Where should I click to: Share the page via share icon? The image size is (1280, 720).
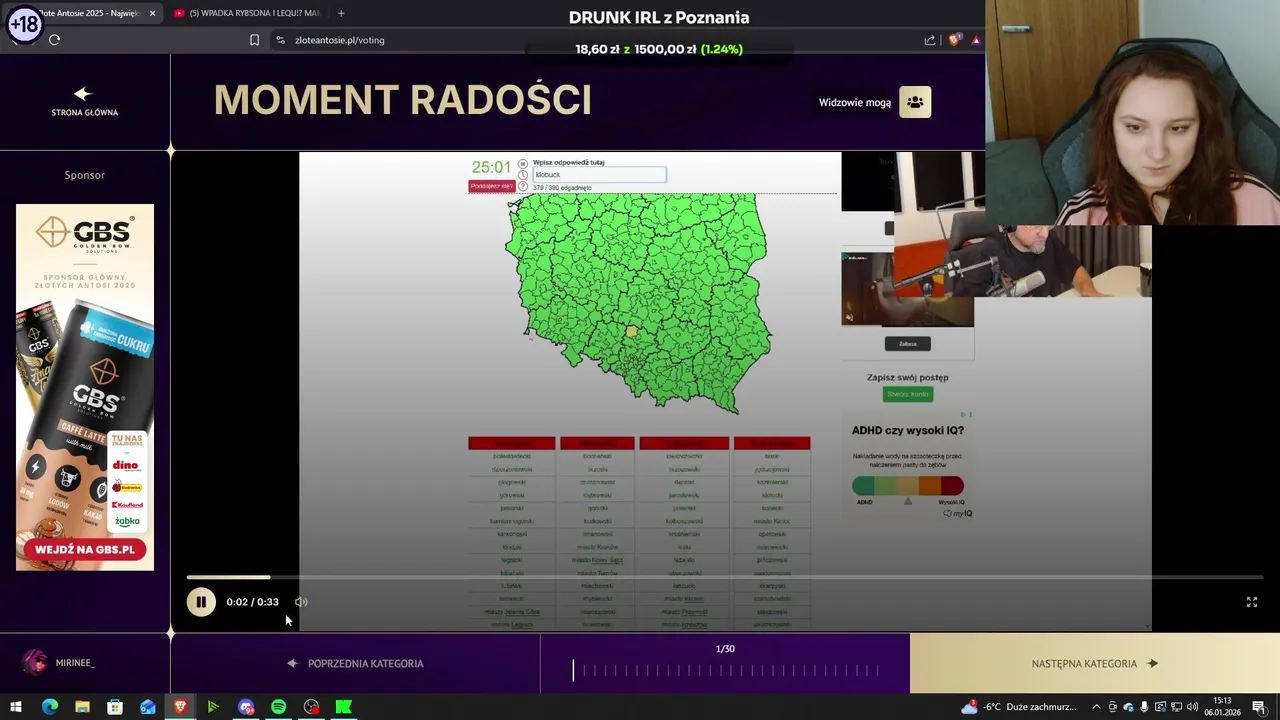click(930, 40)
